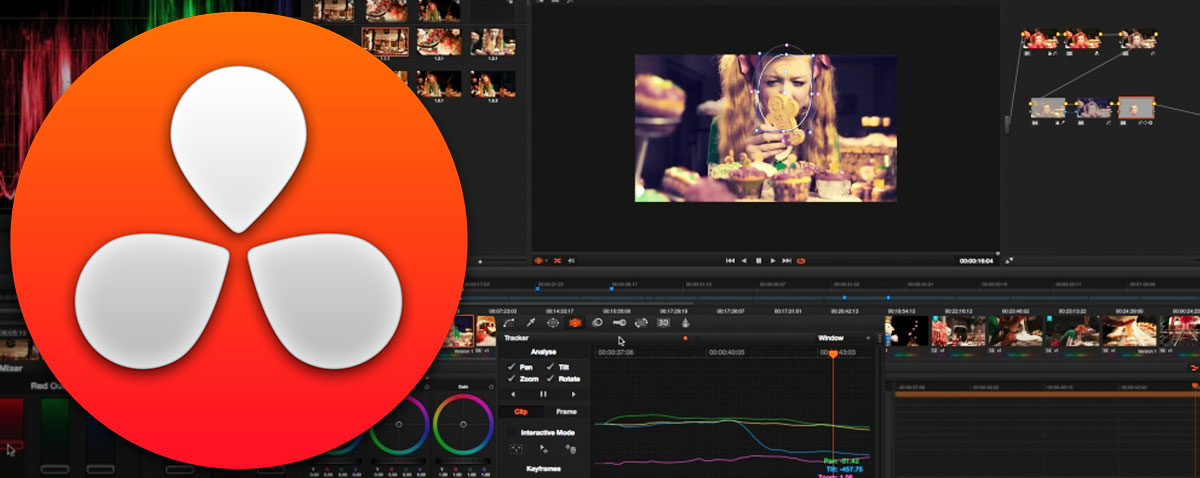
Task: Open the Power Window palette icon
Action: click(x=553, y=323)
